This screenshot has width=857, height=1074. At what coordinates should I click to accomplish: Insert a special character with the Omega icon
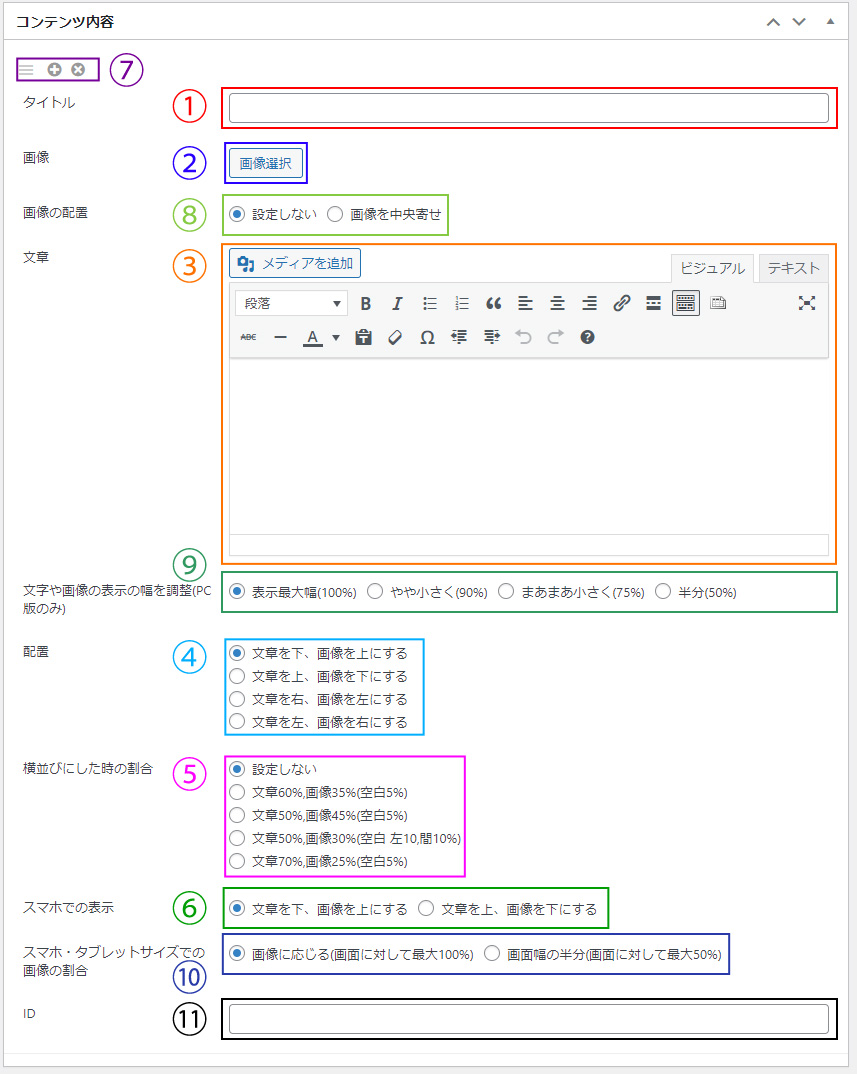pyautogui.click(x=426, y=338)
